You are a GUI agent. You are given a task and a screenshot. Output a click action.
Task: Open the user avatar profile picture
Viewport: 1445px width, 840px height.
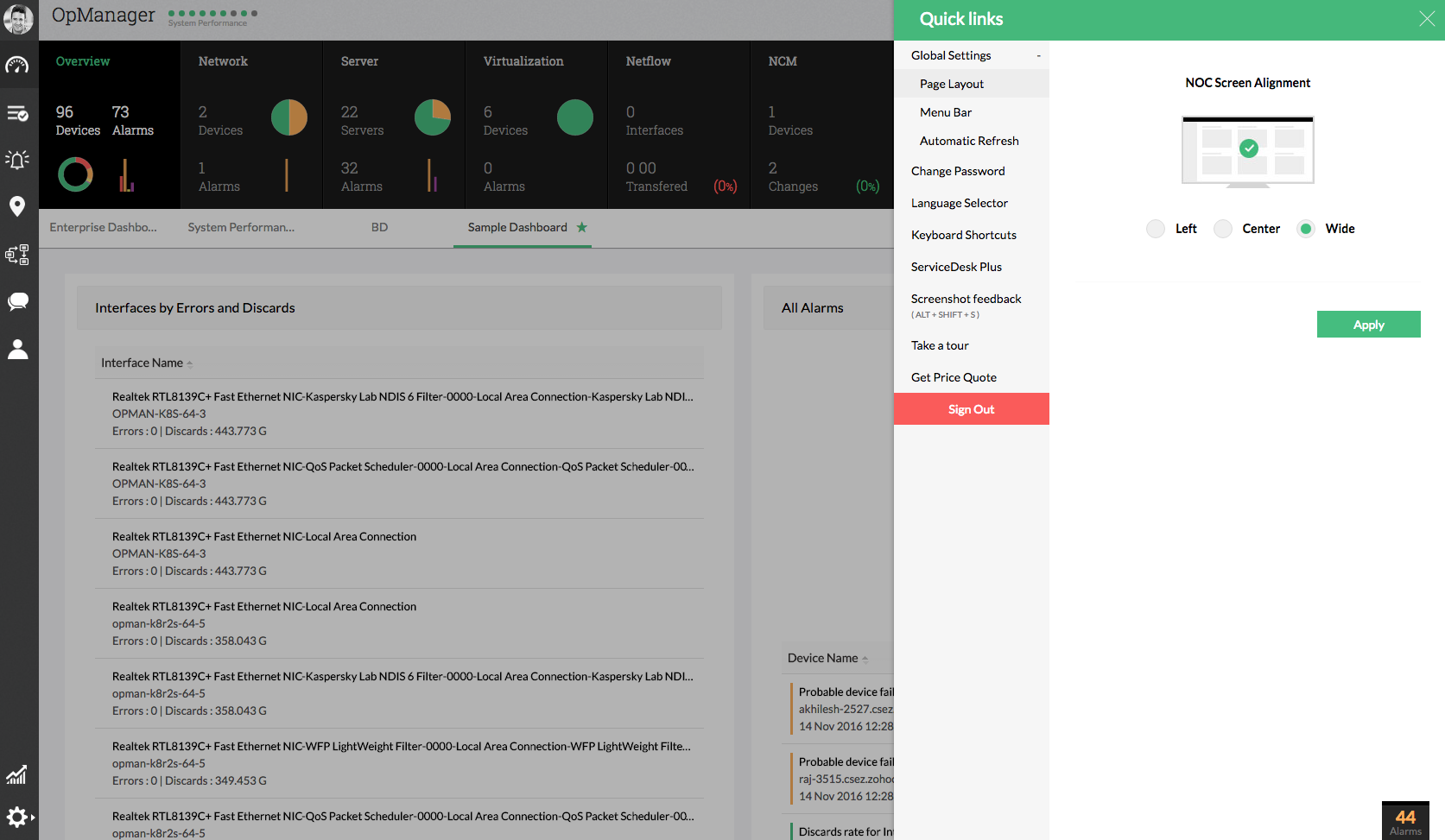click(18, 18)
